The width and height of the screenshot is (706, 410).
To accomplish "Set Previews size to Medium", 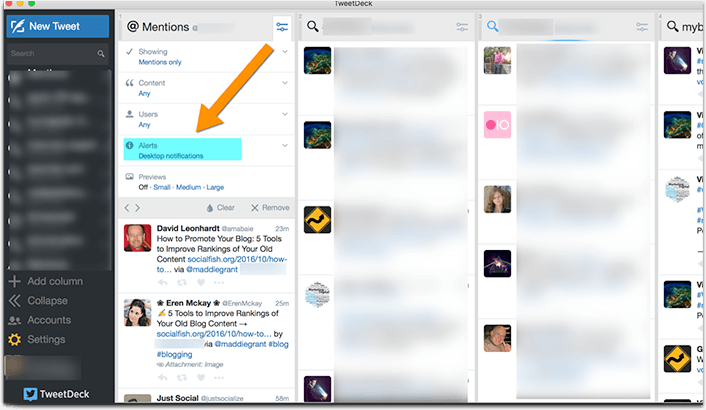I will pyautogui.click(x=187, y=187).
